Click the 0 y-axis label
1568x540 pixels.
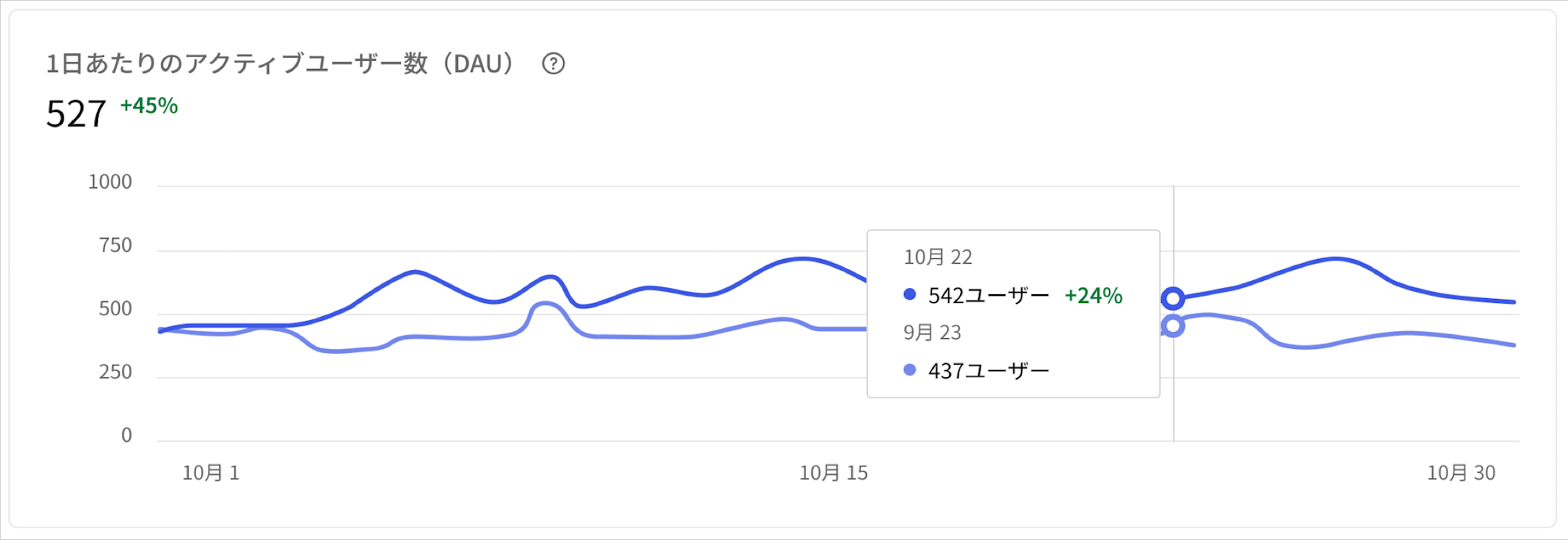click(126, 435)
